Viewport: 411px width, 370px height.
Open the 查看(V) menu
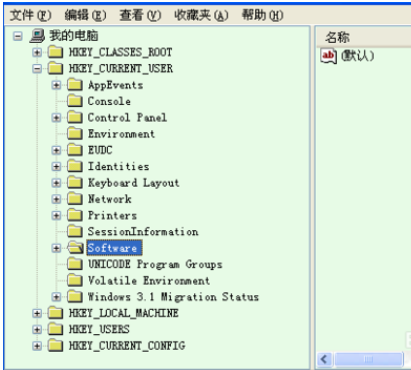140,15
